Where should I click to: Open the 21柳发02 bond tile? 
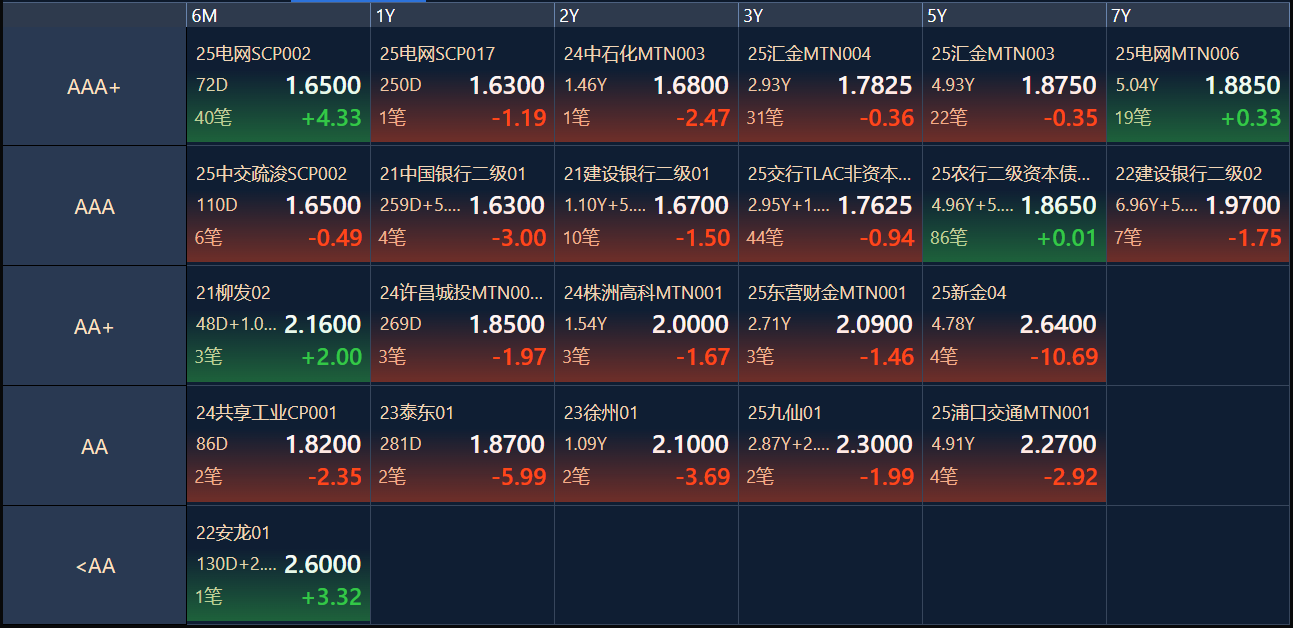(x=279, y=325)
